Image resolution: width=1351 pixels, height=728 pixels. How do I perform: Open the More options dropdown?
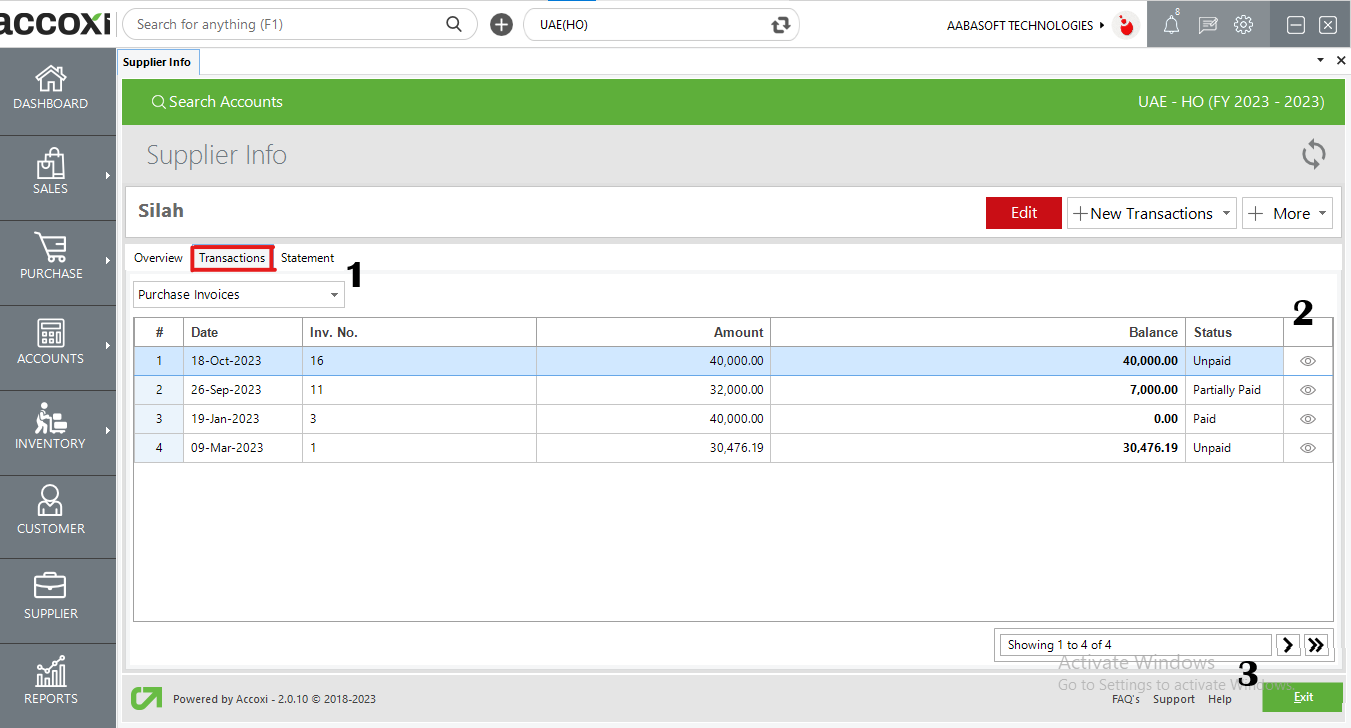pyautogui.click(x=1287, y=213)
